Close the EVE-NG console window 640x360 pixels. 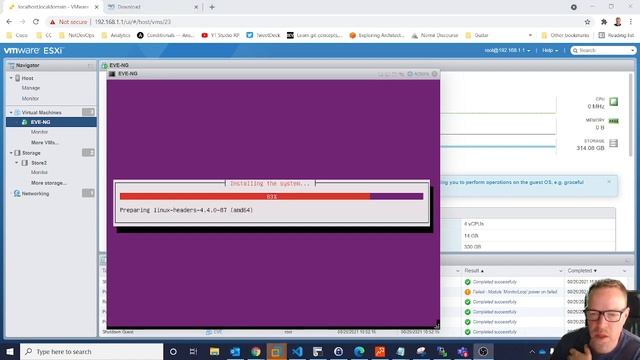click(x=435, y=74)
